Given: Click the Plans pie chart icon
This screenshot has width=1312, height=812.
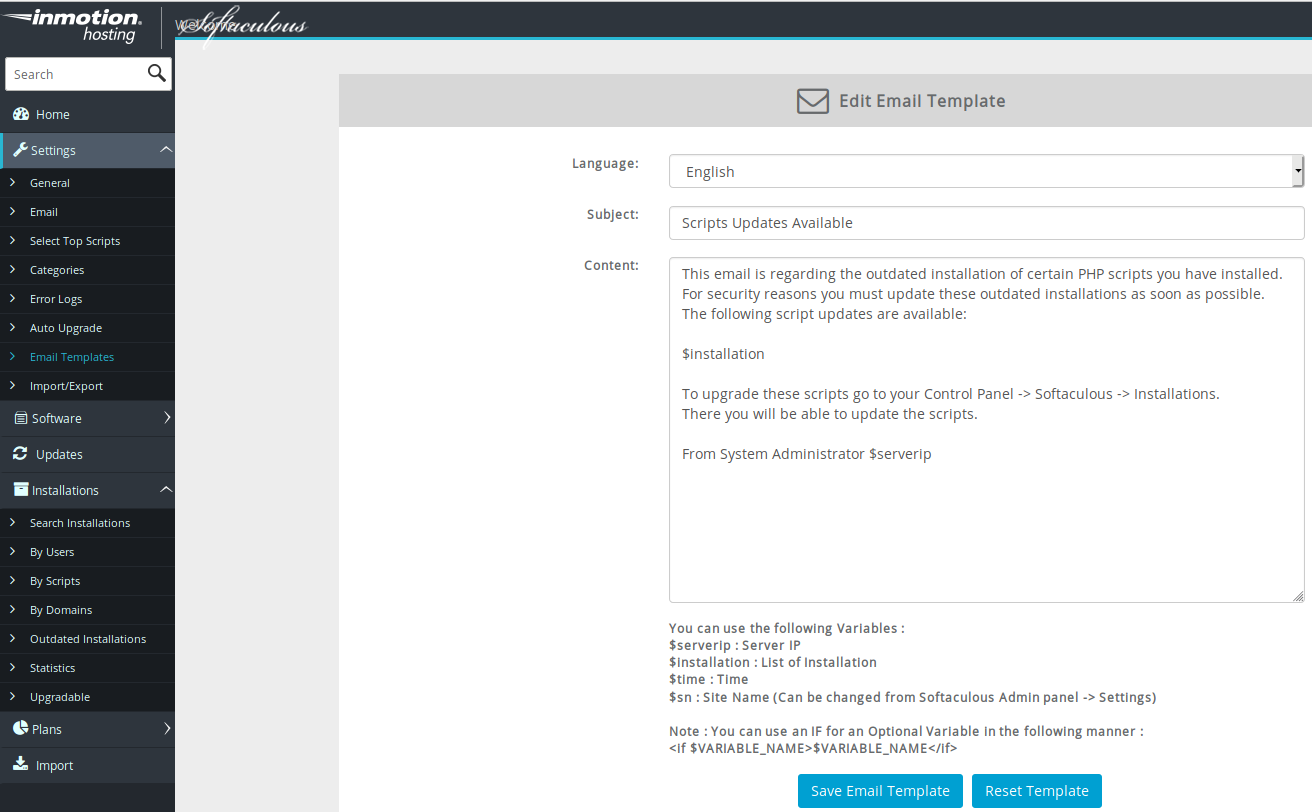Looking at the screenshot, I should pyautogui.click(x=20, y=729).
